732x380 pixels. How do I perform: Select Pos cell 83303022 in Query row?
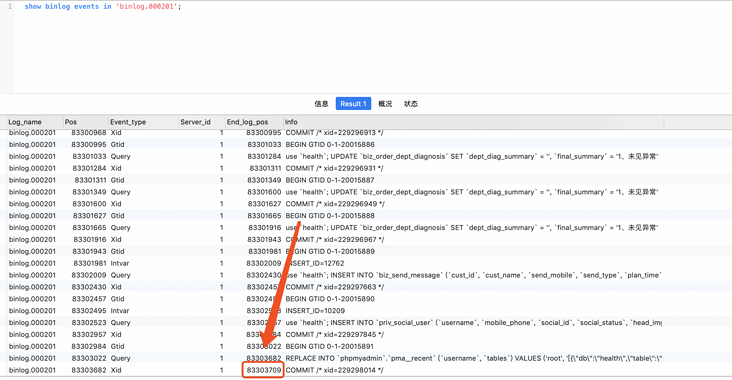tap(89, 358)
